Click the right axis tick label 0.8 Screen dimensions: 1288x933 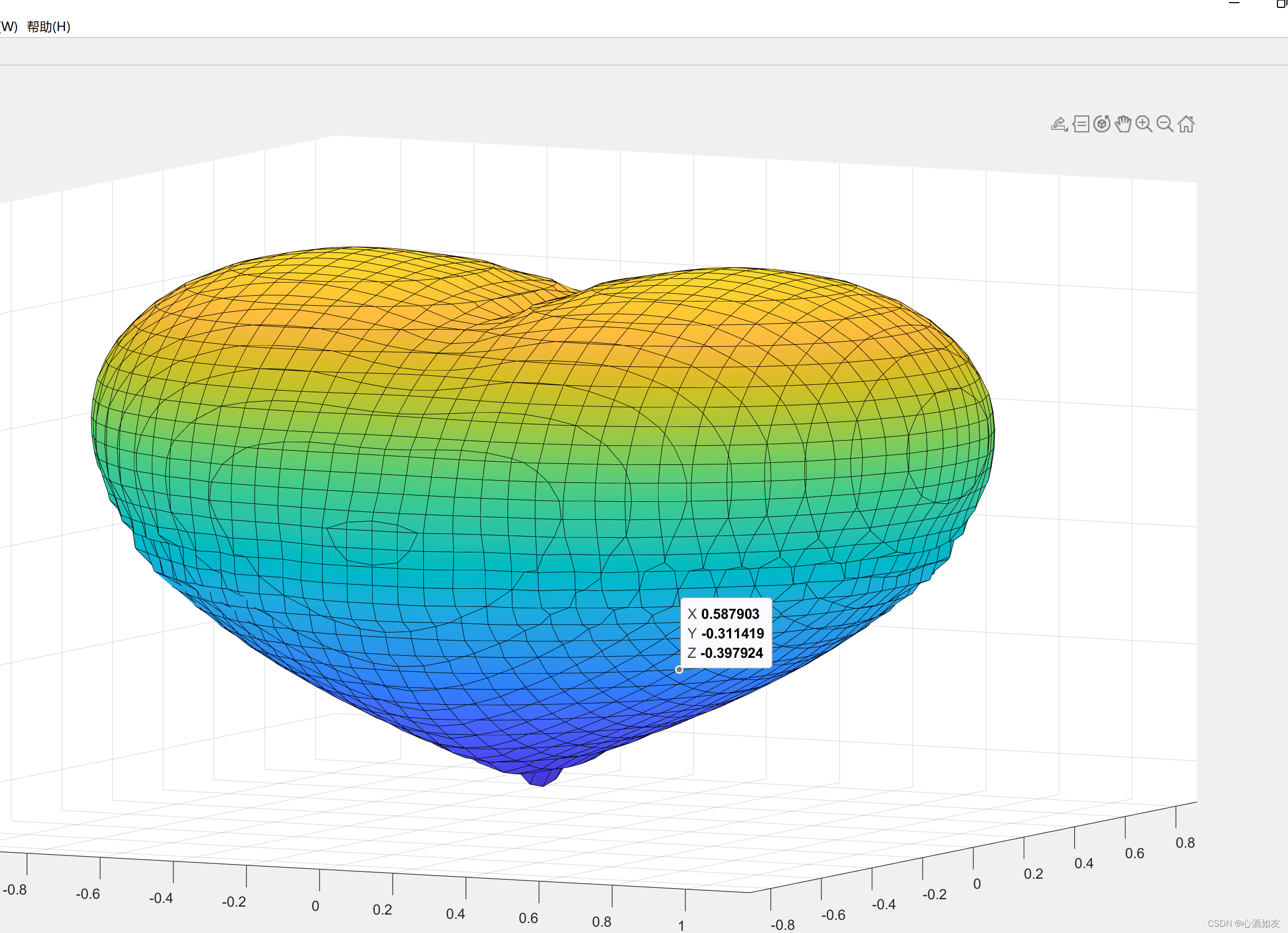[1185, 843]
